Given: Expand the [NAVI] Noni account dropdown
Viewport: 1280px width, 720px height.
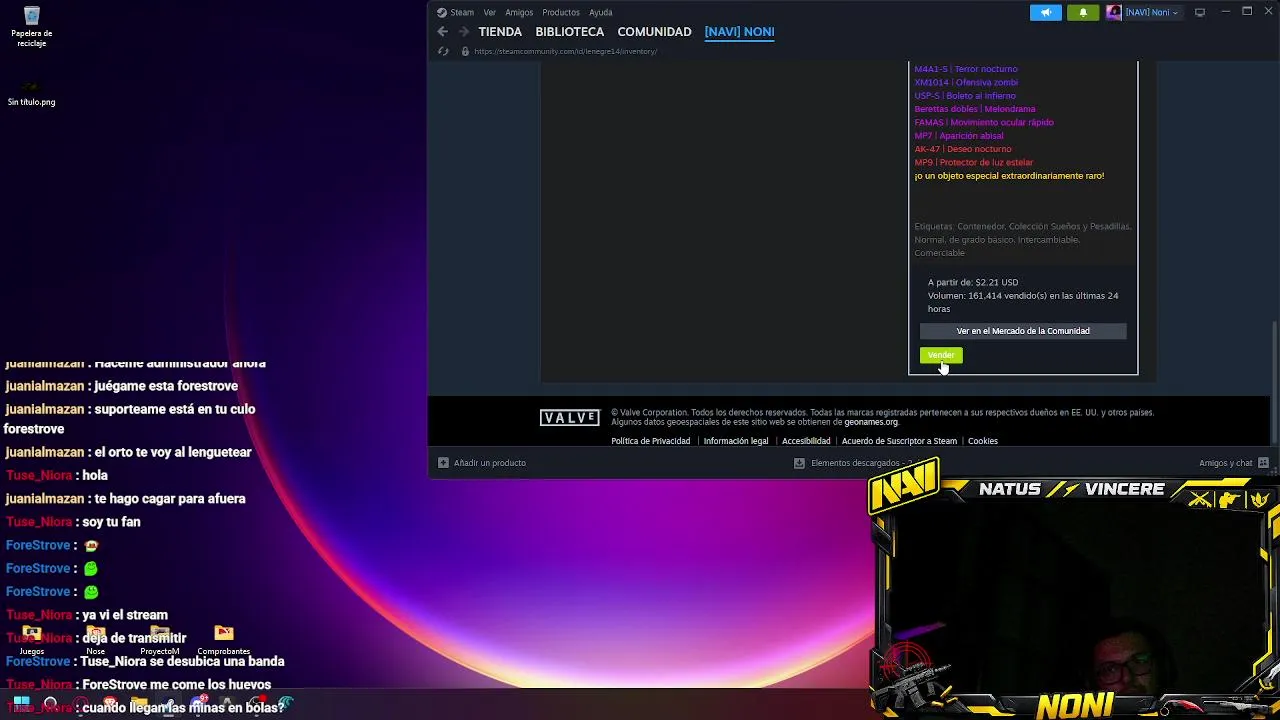Looking at the screenshot, I should click(1151, 12).
